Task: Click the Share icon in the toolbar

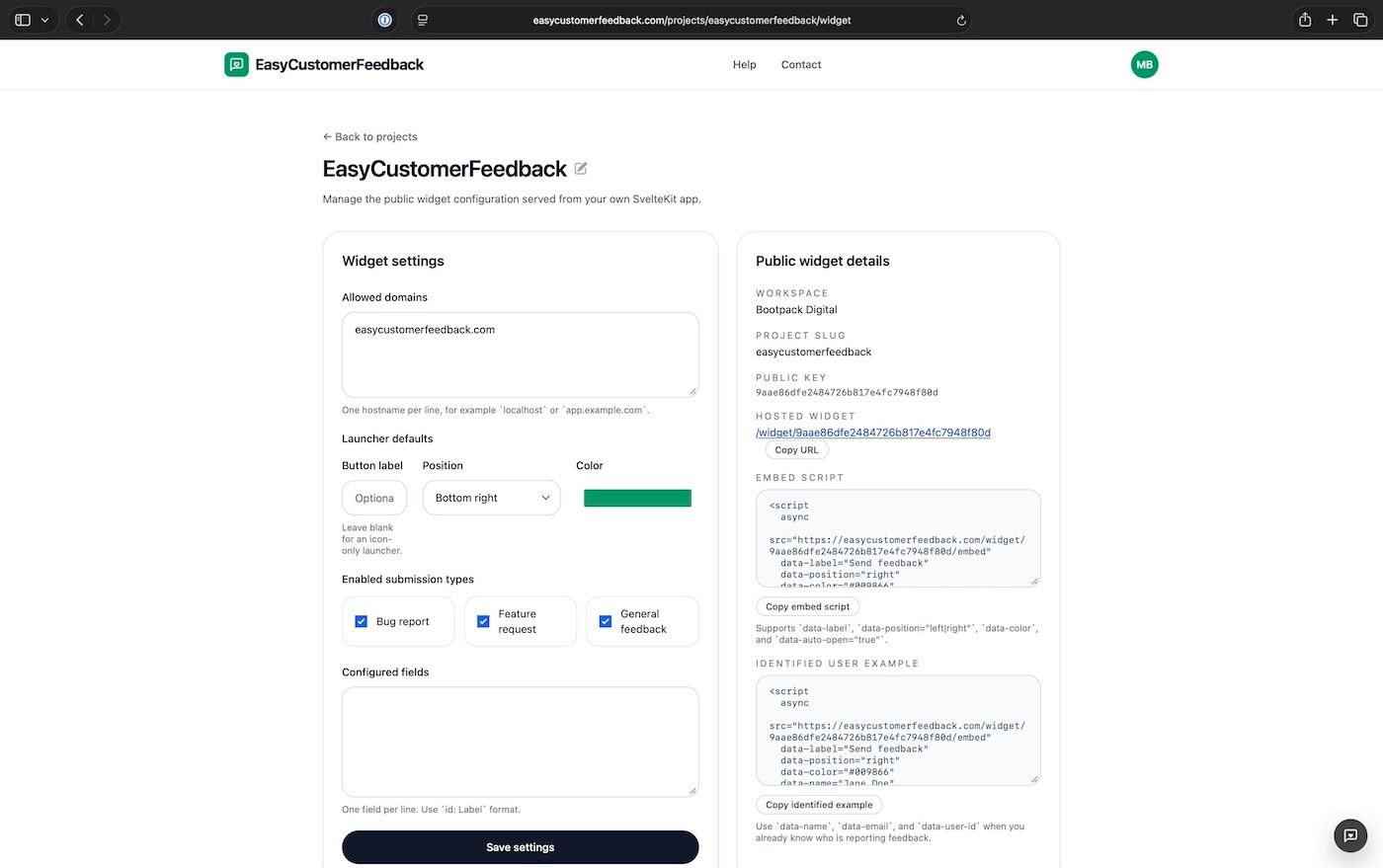Action: (x=1304, y=19)
